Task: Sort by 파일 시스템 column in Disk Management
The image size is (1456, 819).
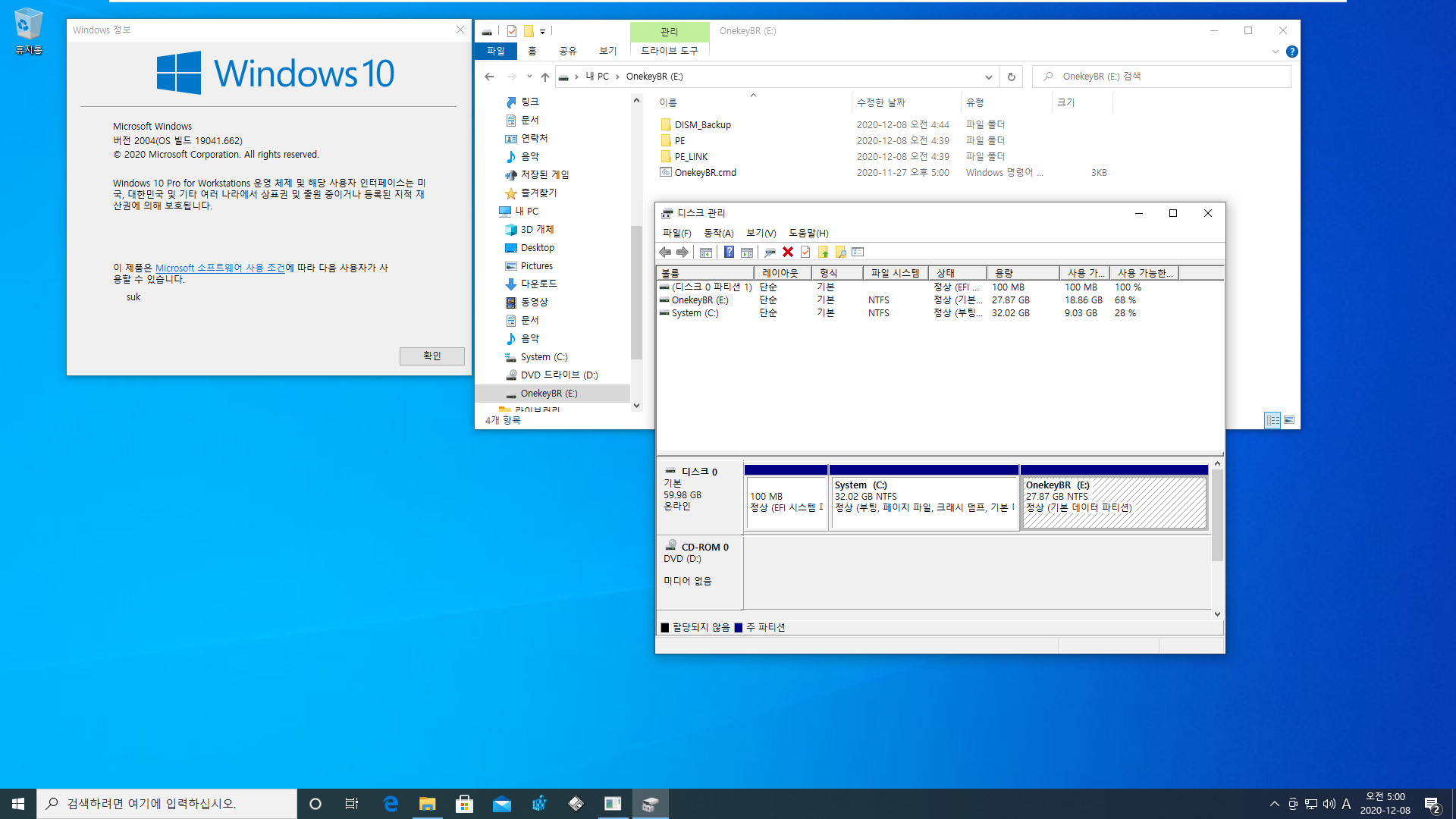Action: (896, 273)
